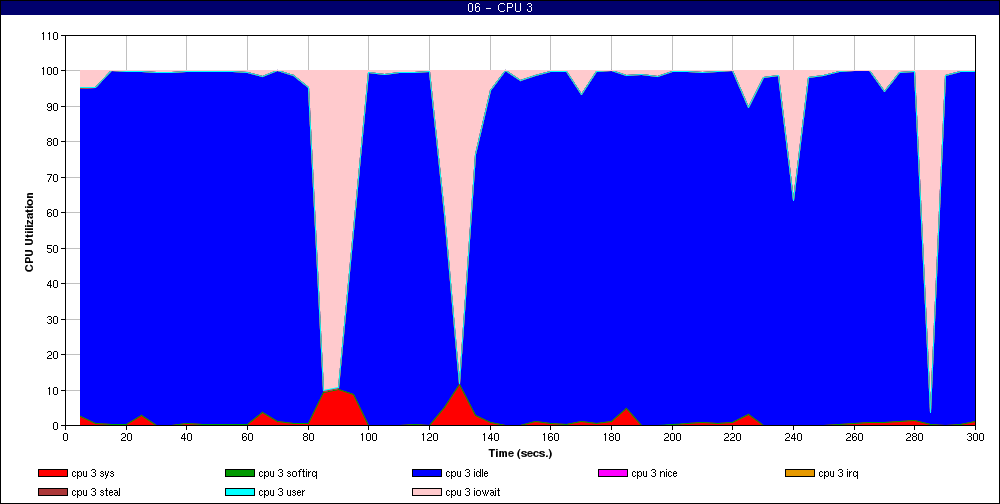Click the x-axis tick label 300
Viewport: 1000px width, 504px height.
(975, 437)
